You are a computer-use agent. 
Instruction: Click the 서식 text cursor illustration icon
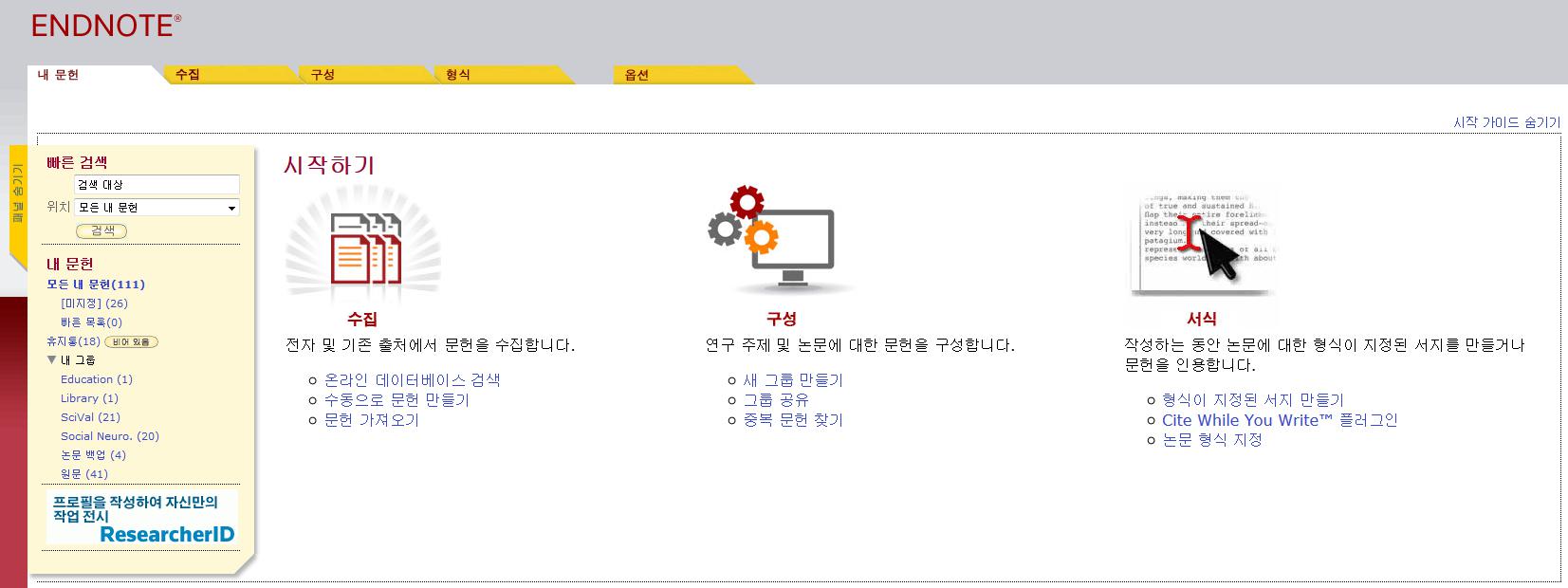[x=1201, y=245]
